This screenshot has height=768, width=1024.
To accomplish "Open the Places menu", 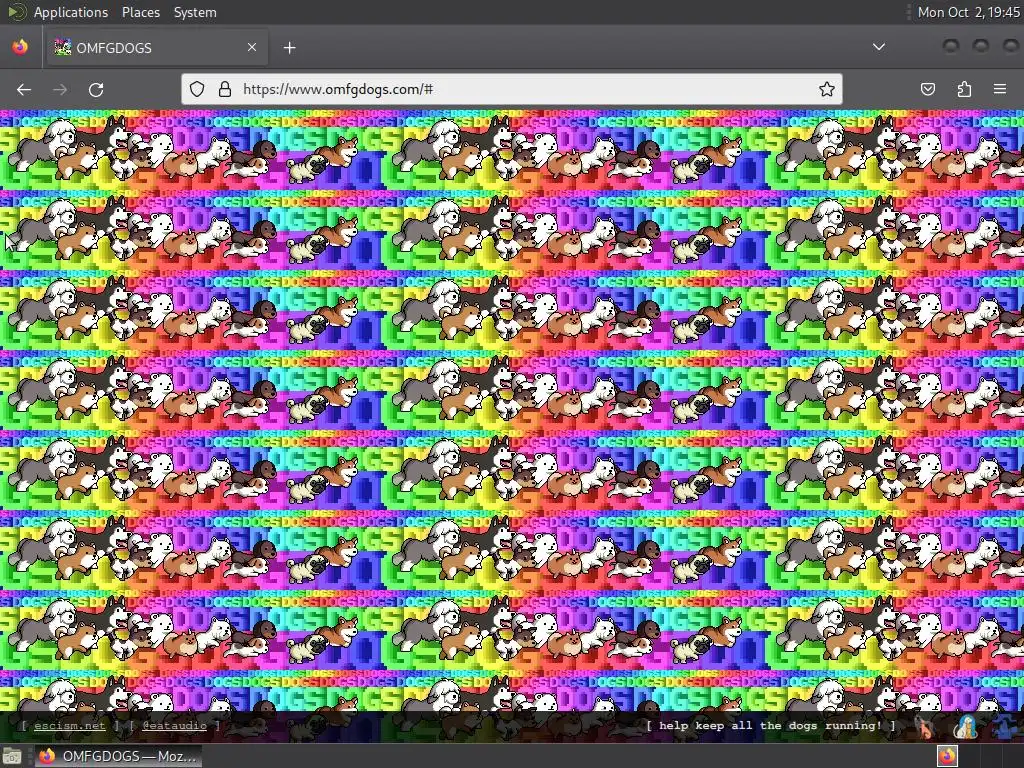I will (140, 12).
